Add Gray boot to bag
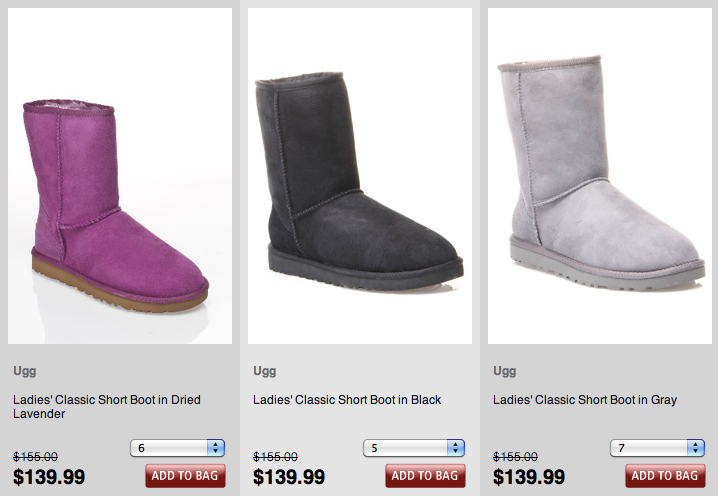Image resolution: width=718 pixels, height=496 pixels. pyautogui.click(x=665, y=476)
